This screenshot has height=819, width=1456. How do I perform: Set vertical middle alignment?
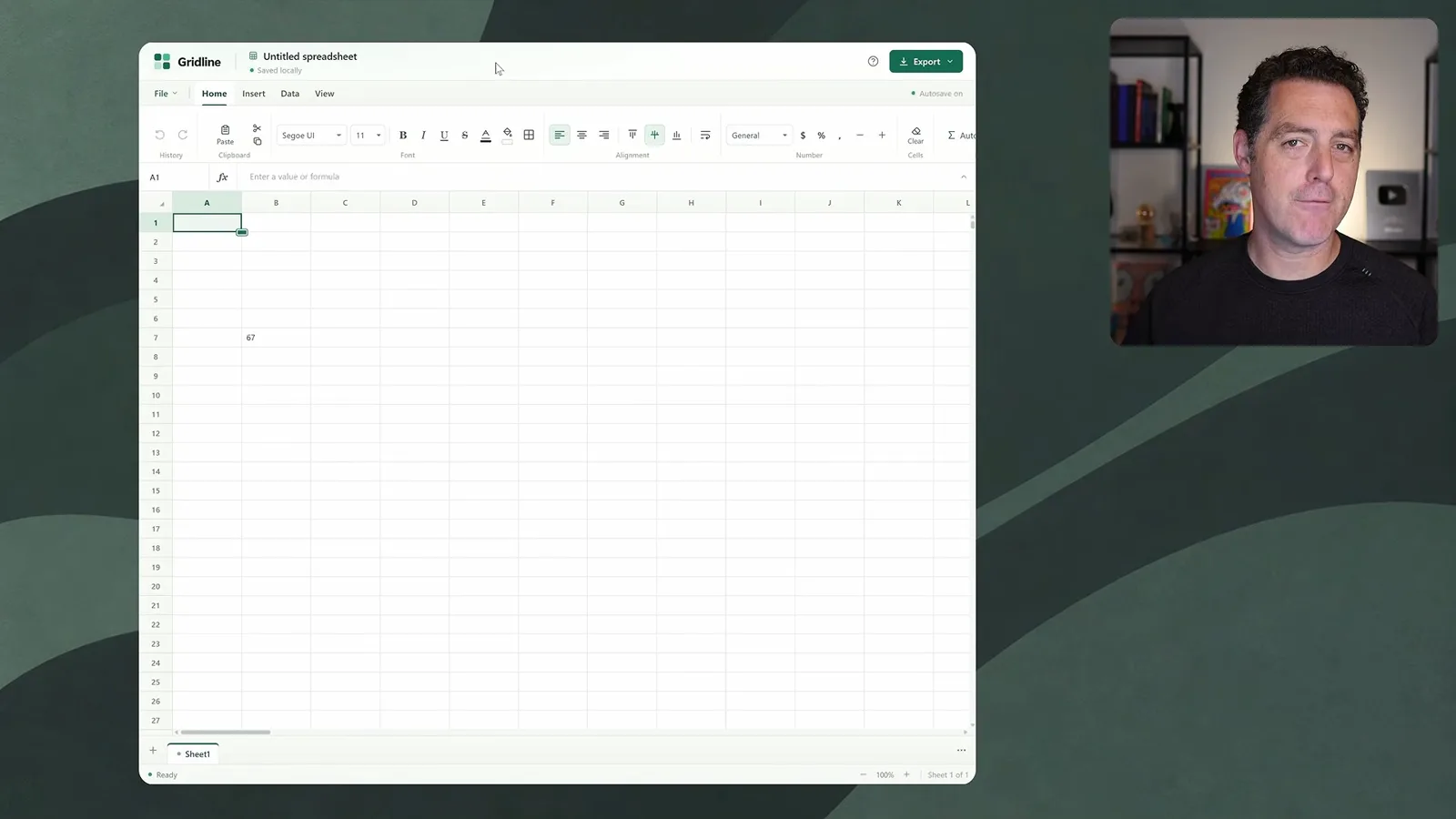point(654,135)
